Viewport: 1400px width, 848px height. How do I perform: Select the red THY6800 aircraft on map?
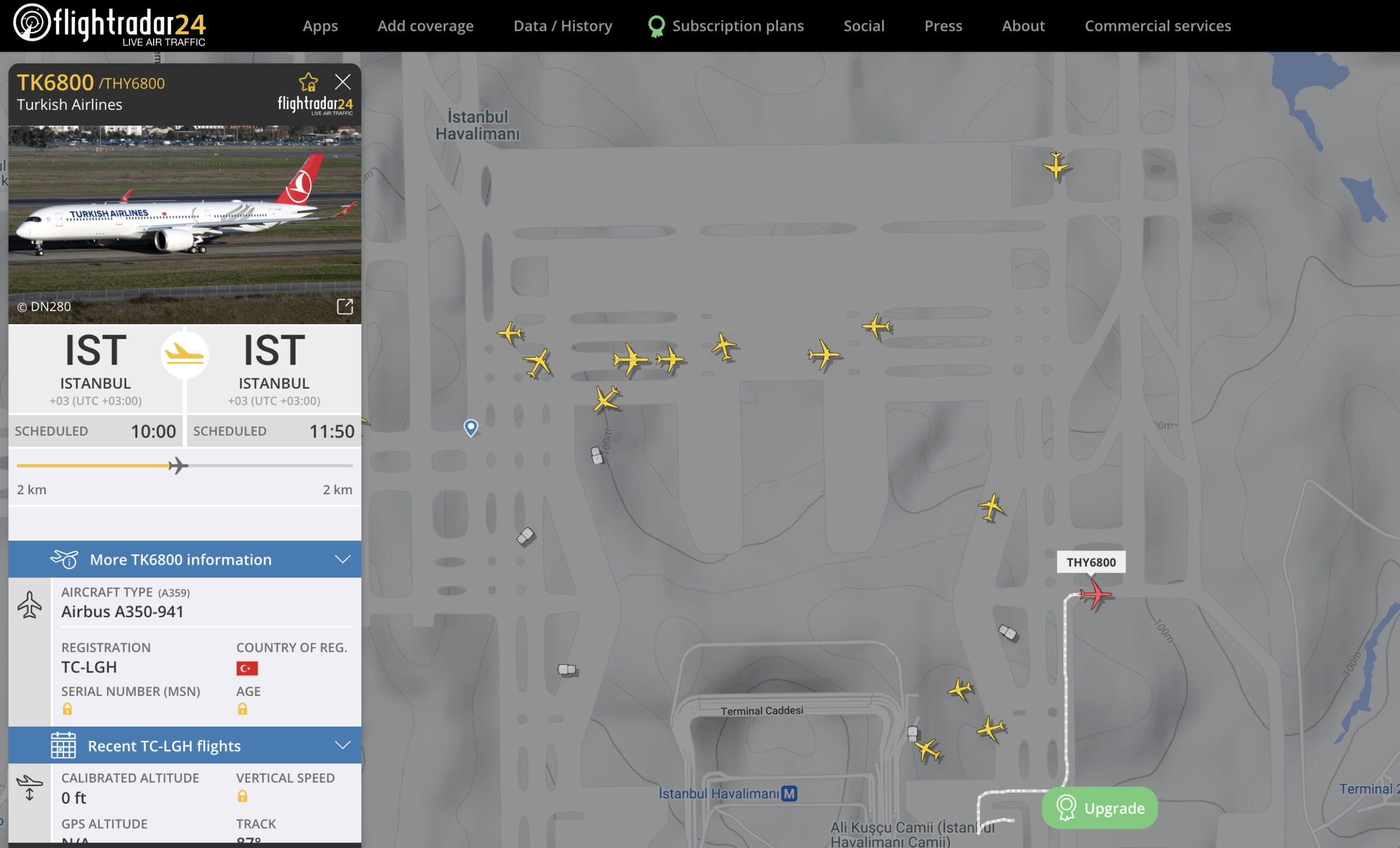click(1094, 595)
